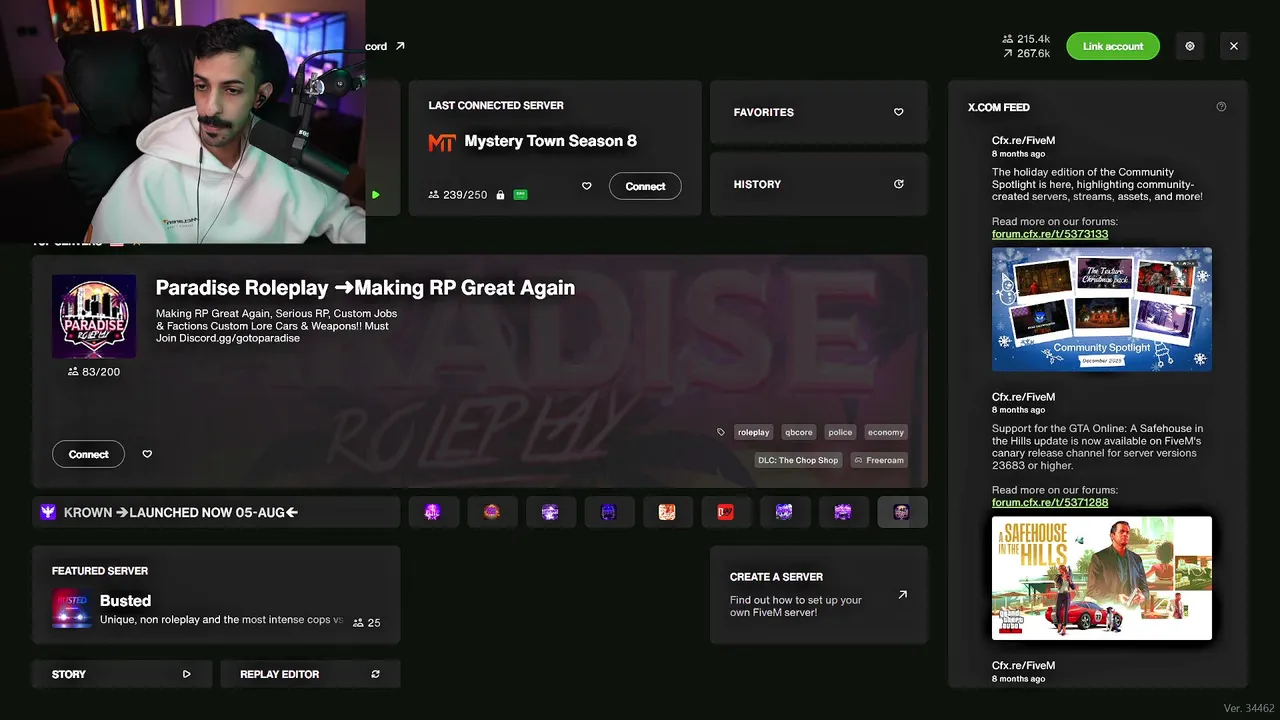Screen dimensions: 1280x720
Task: Click the Mystery Town MT logo
Action: (442, 142)
